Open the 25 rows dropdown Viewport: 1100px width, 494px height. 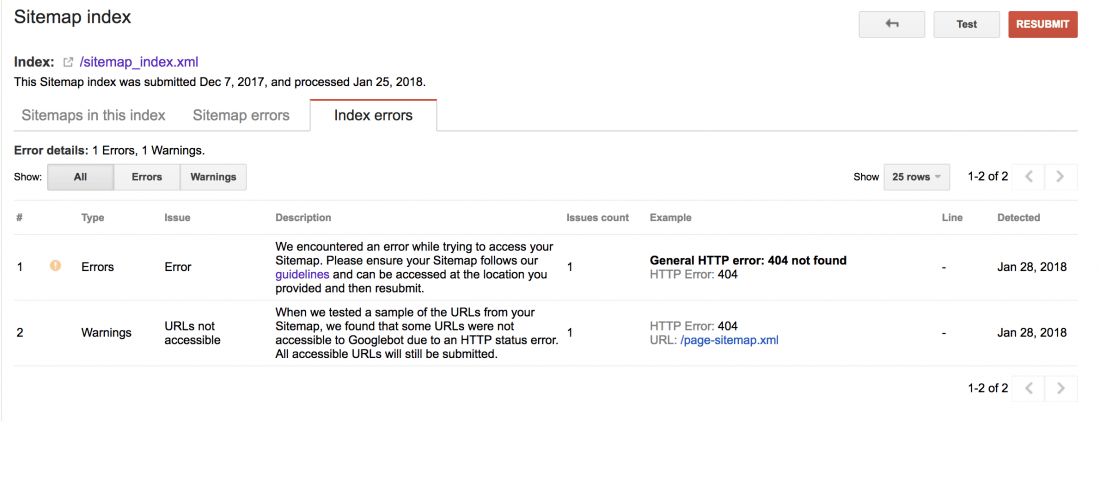point(917,177)
